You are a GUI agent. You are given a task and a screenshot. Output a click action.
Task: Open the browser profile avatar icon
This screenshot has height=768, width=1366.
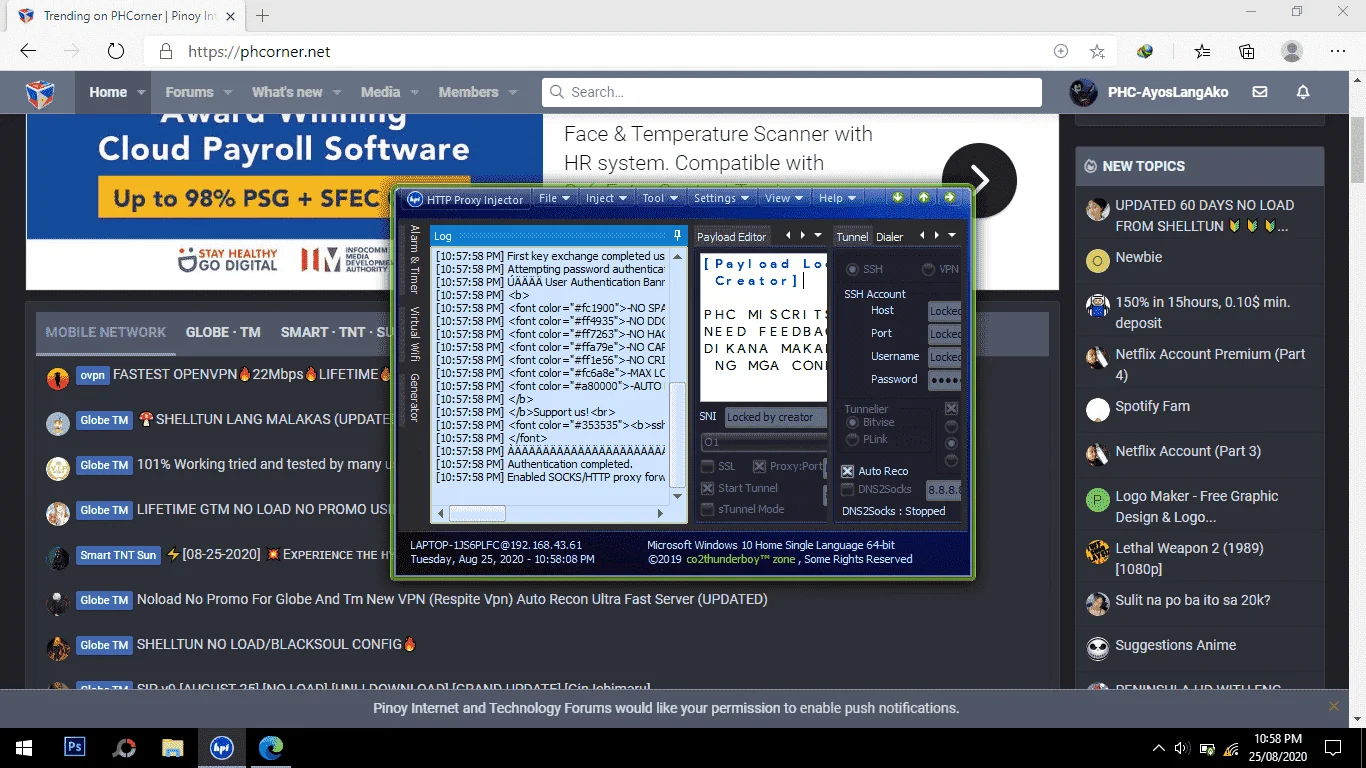point(1292,51)
